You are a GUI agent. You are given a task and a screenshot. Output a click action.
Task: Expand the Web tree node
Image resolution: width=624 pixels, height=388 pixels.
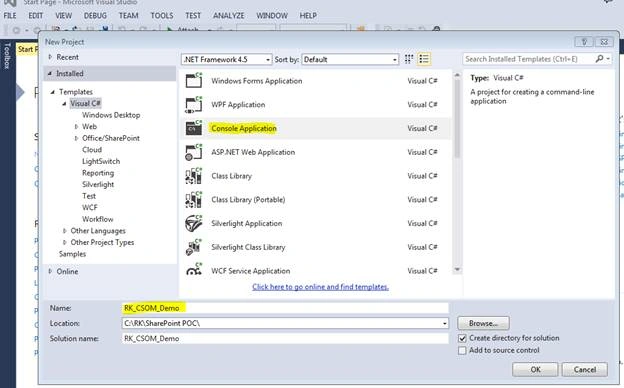pos(76,127)
